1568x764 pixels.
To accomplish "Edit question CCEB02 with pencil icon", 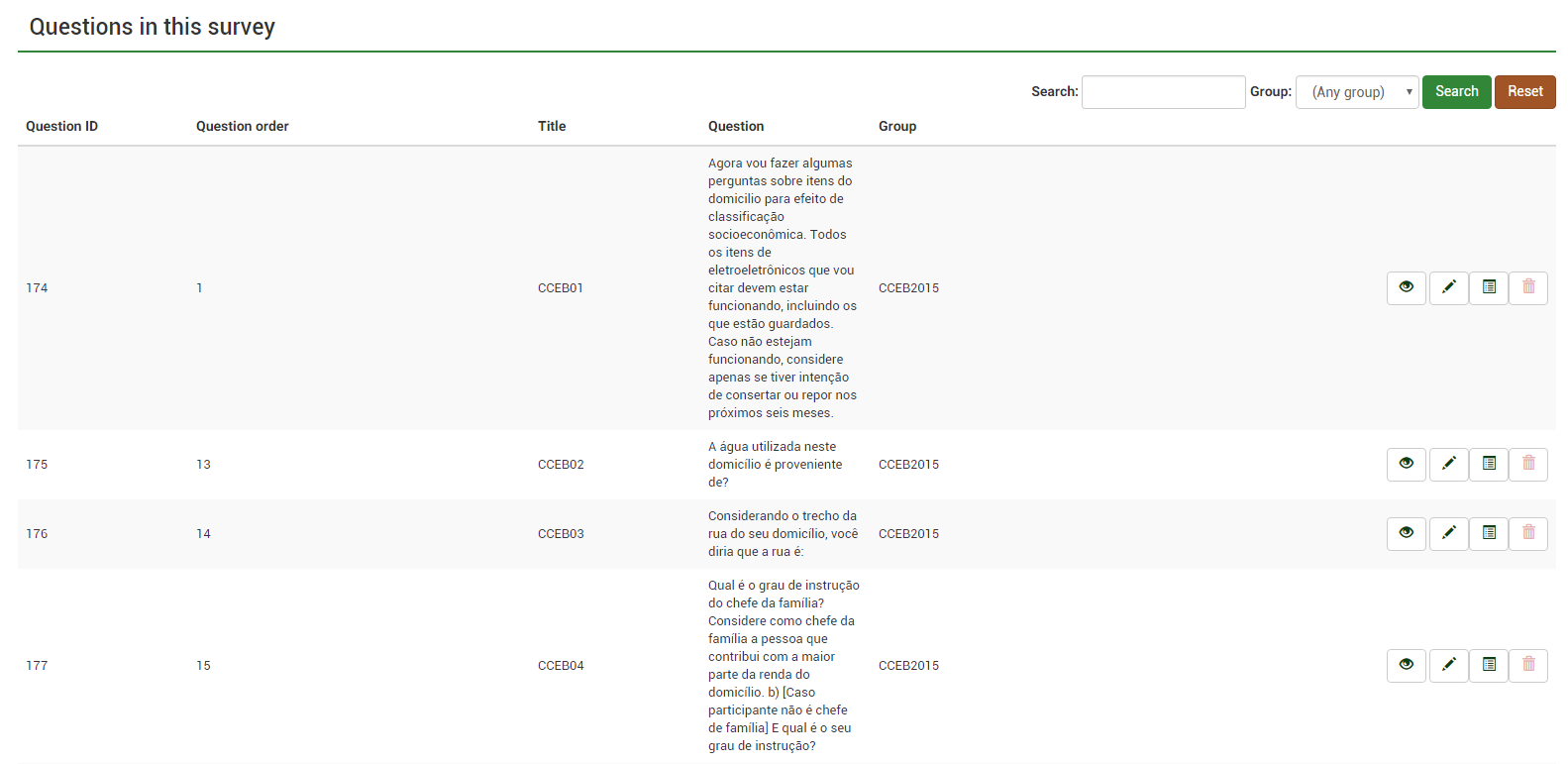I will [1448, 464].
